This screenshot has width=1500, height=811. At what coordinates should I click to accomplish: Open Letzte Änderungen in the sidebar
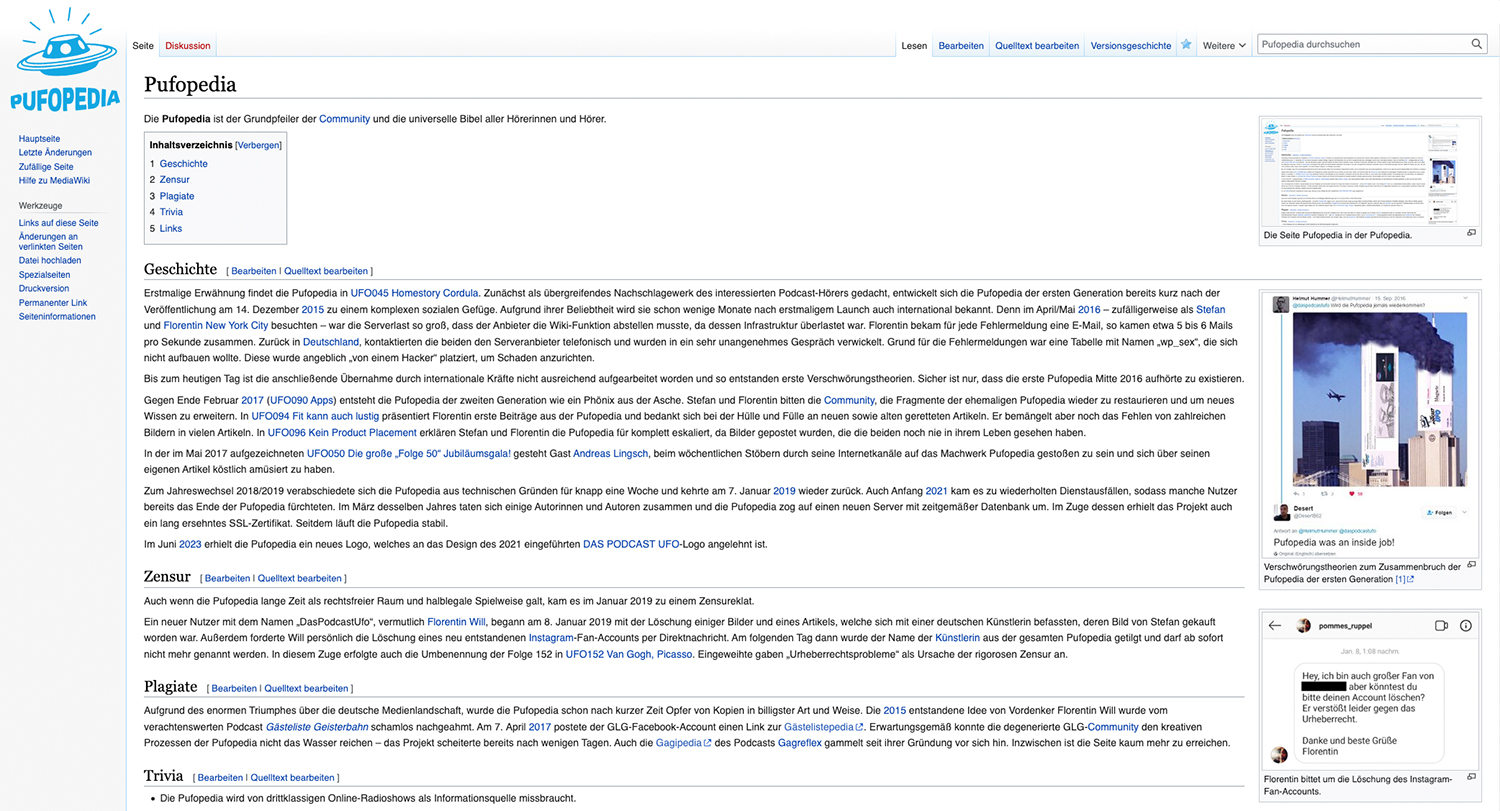click(55, 153)
